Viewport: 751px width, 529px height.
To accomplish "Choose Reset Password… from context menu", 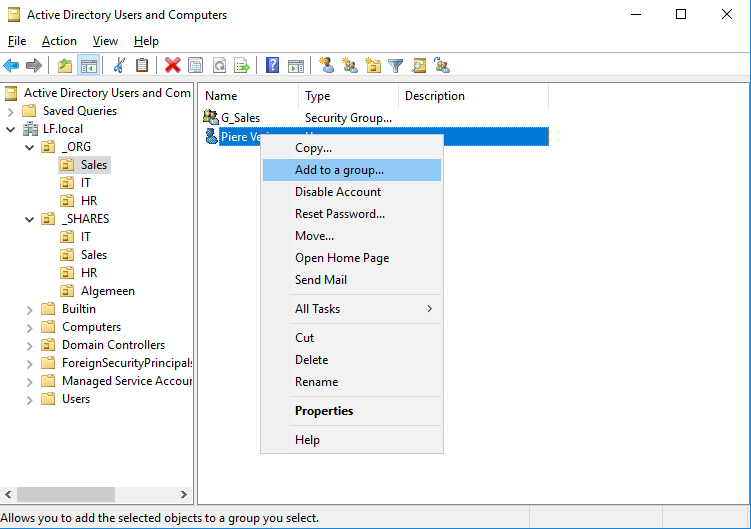I will 352,214.
